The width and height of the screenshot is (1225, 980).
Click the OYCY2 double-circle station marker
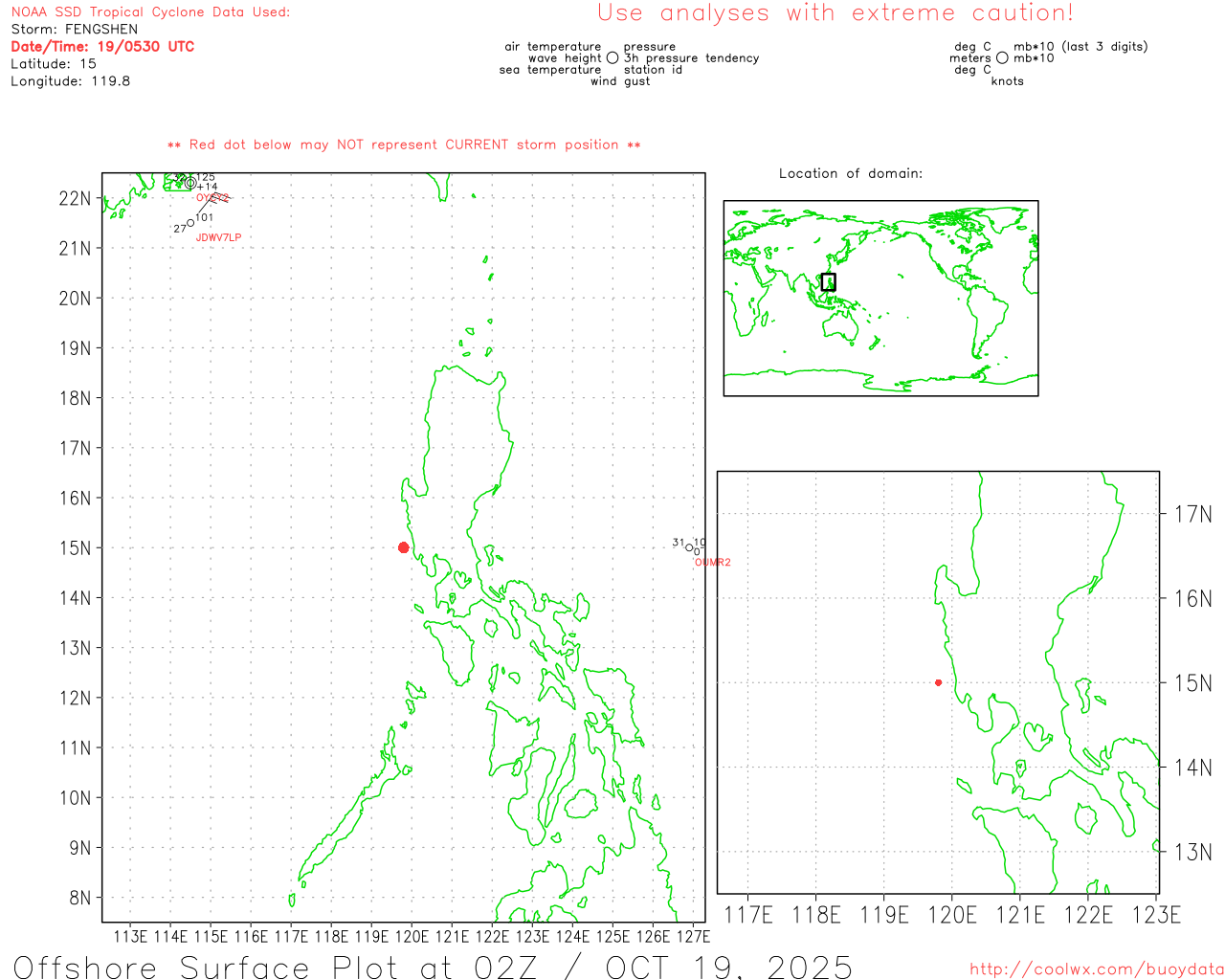(x=190, y=183)
